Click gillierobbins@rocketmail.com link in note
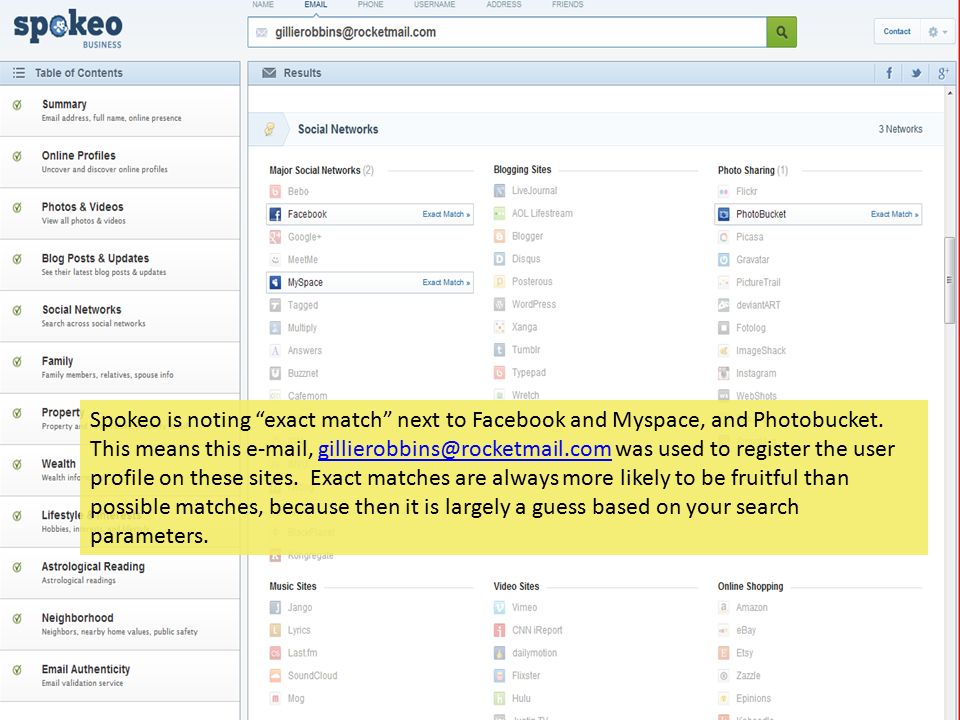 point(464,449)
